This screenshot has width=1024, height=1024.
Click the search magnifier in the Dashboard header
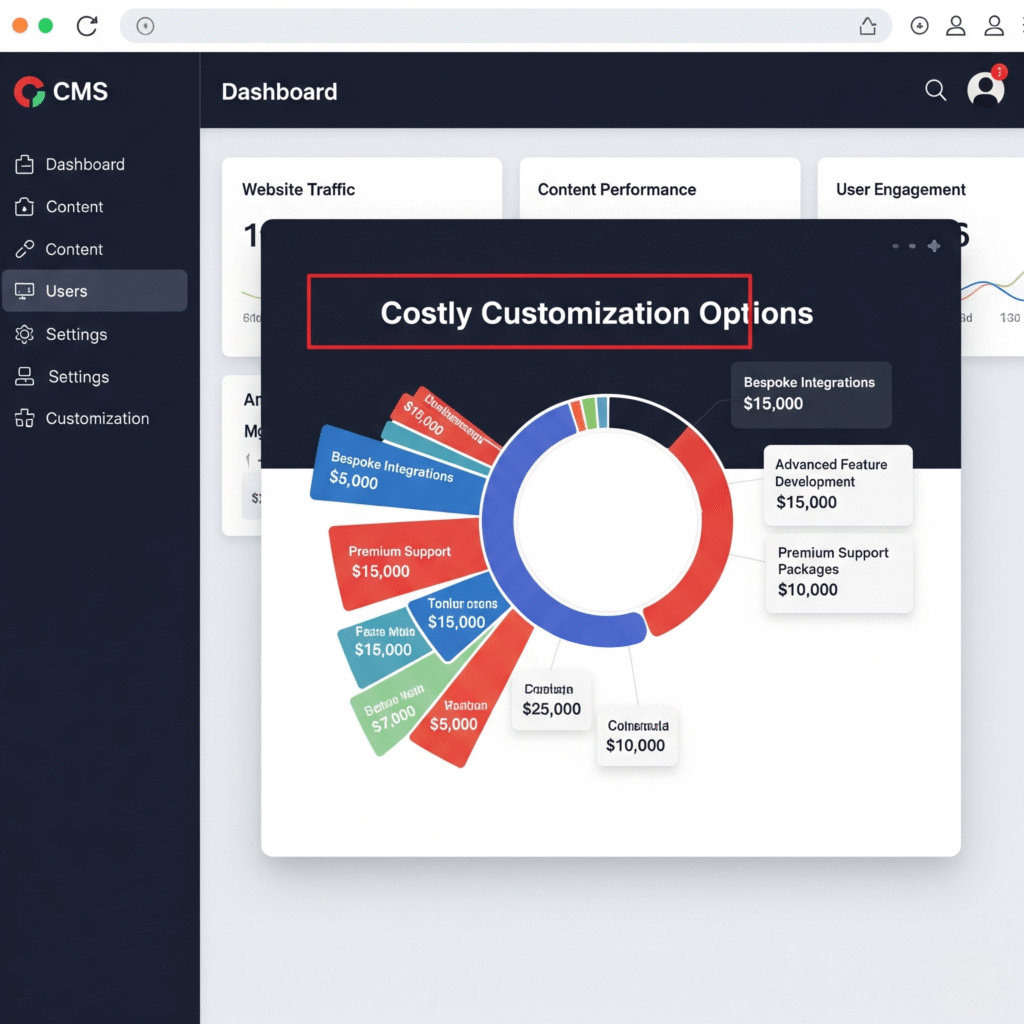point(935,91)
